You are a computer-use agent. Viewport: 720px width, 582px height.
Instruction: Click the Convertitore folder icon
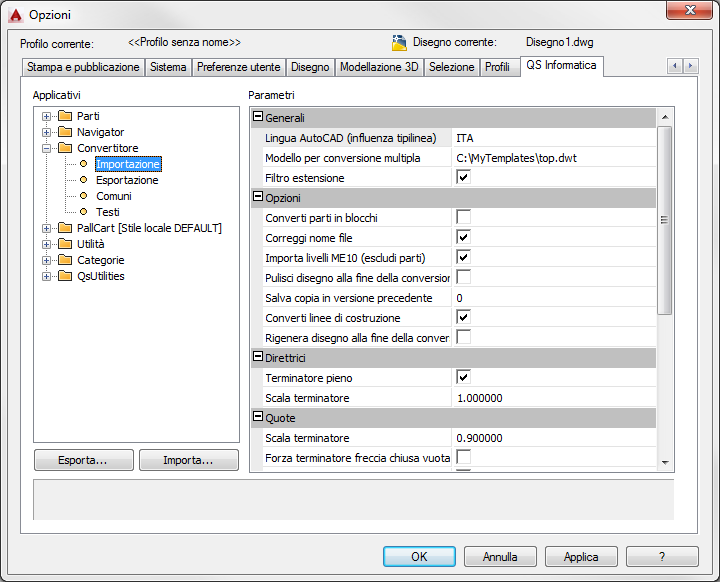[65, 148]
